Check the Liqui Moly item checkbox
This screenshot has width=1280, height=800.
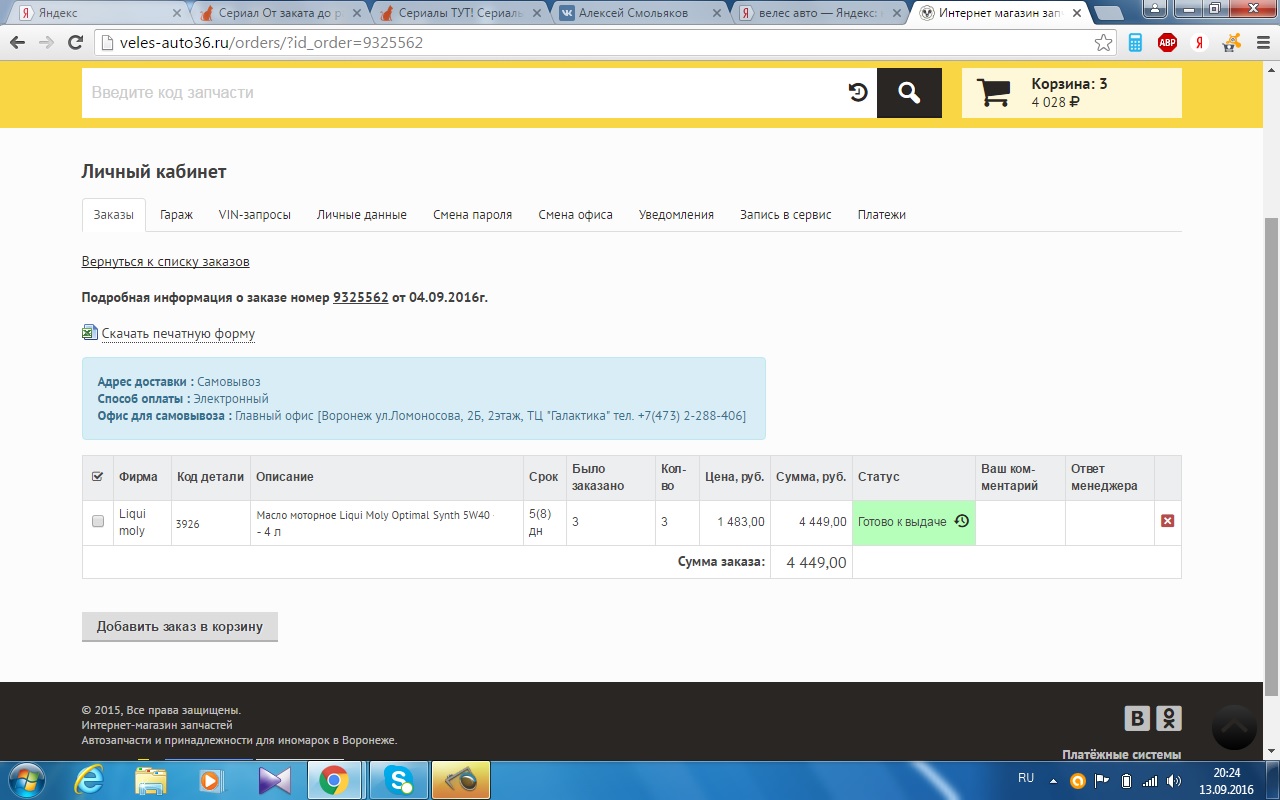(98, 521)
